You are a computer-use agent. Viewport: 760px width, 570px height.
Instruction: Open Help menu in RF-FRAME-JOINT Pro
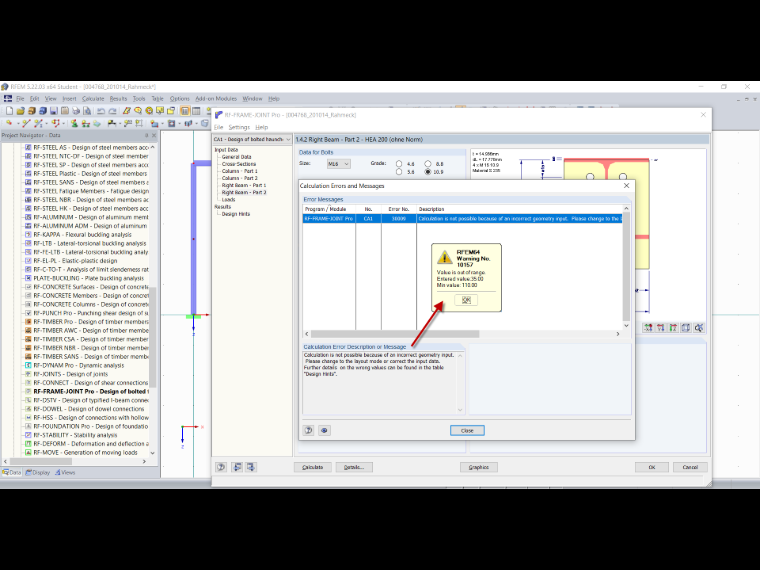pyautogui.click(x=262, y=127)
